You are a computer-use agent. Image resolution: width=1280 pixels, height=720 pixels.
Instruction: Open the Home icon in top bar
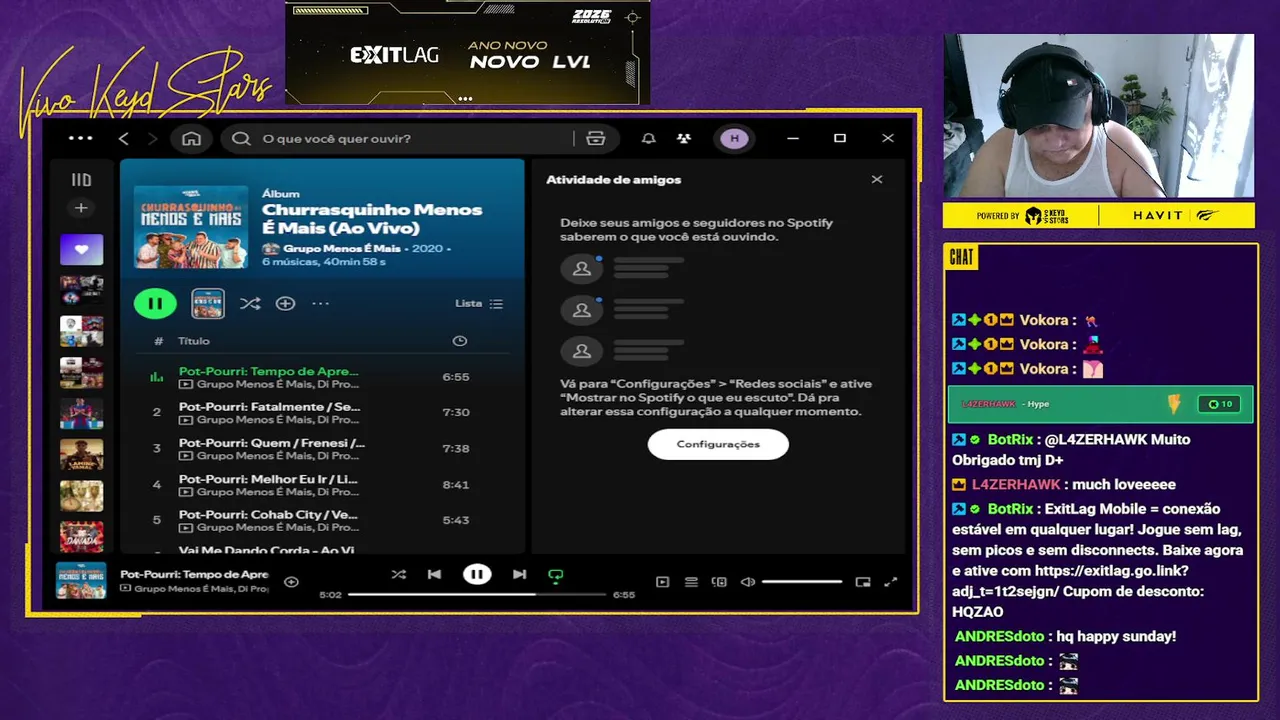(x=191, y=138)
